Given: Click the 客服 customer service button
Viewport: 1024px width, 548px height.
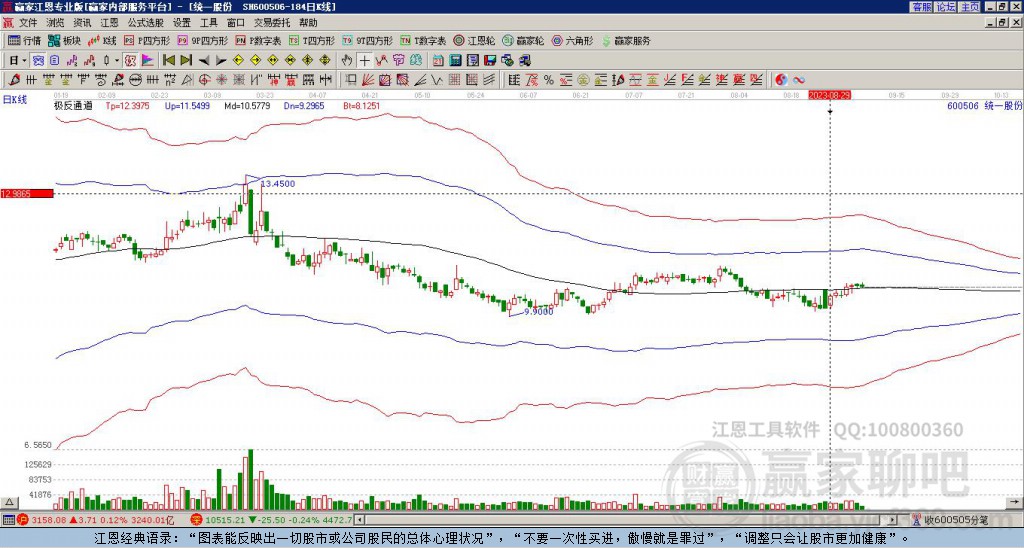Looking at the screenshot, I should [x=921, y=7].
